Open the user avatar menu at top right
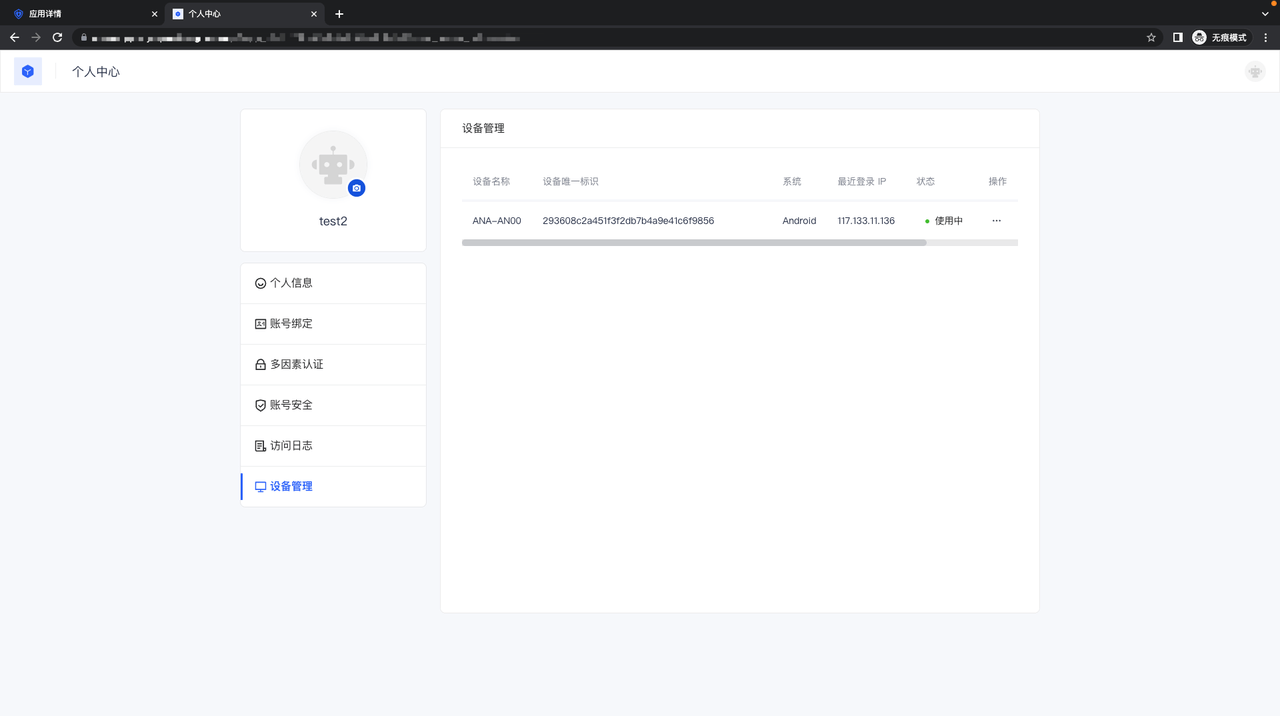The width and height of the screenshot is (1280, 716). [1254, 72]
